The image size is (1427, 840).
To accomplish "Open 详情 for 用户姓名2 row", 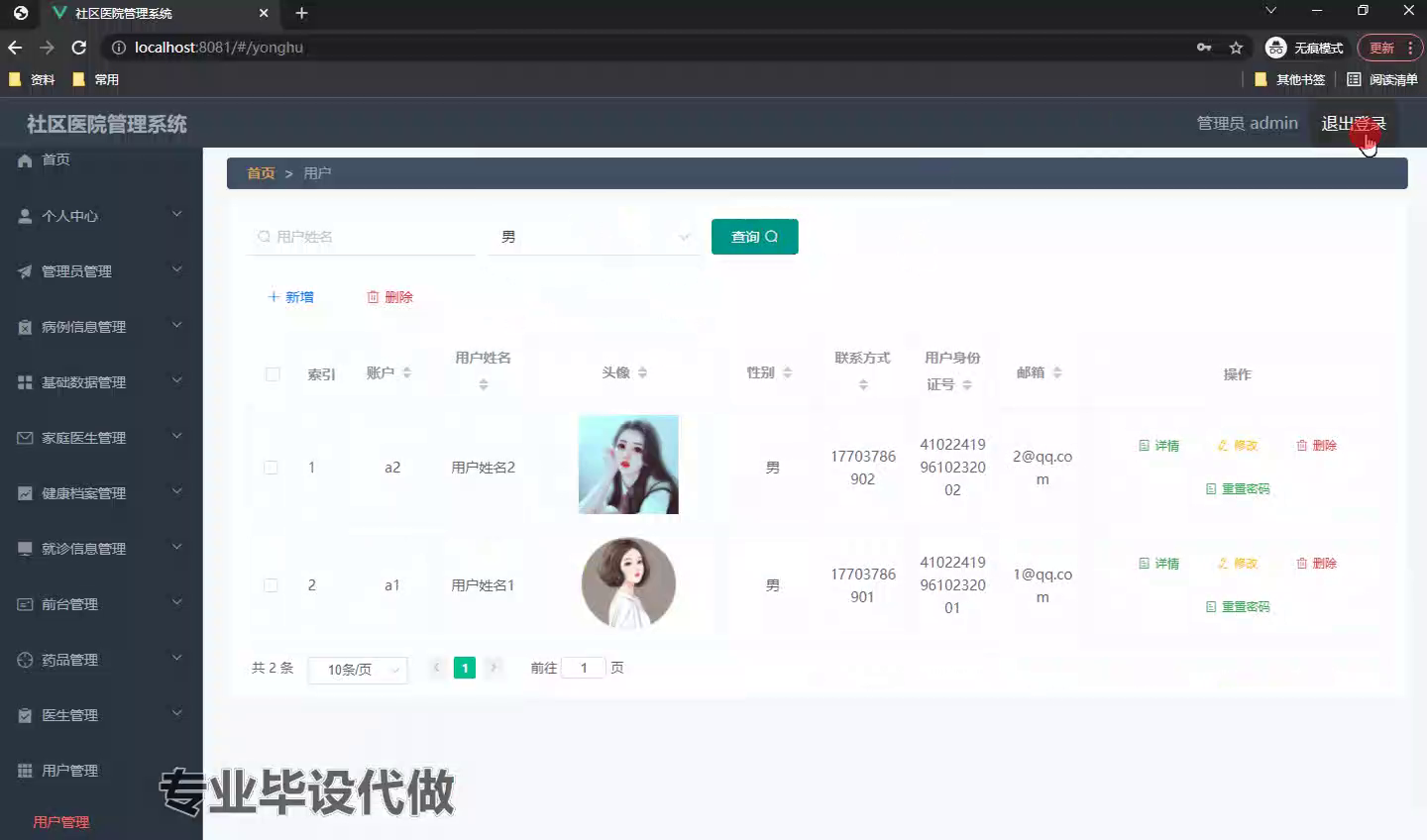I will [1158, 446].
